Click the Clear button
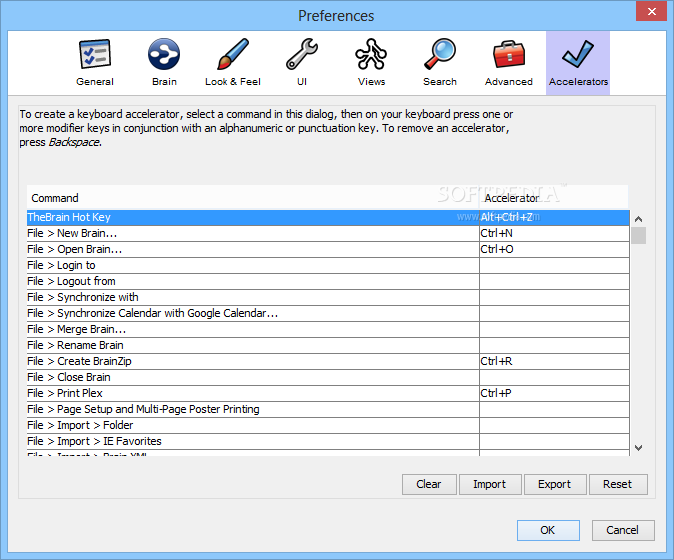The image size is (674, 560). click(429, 484)
